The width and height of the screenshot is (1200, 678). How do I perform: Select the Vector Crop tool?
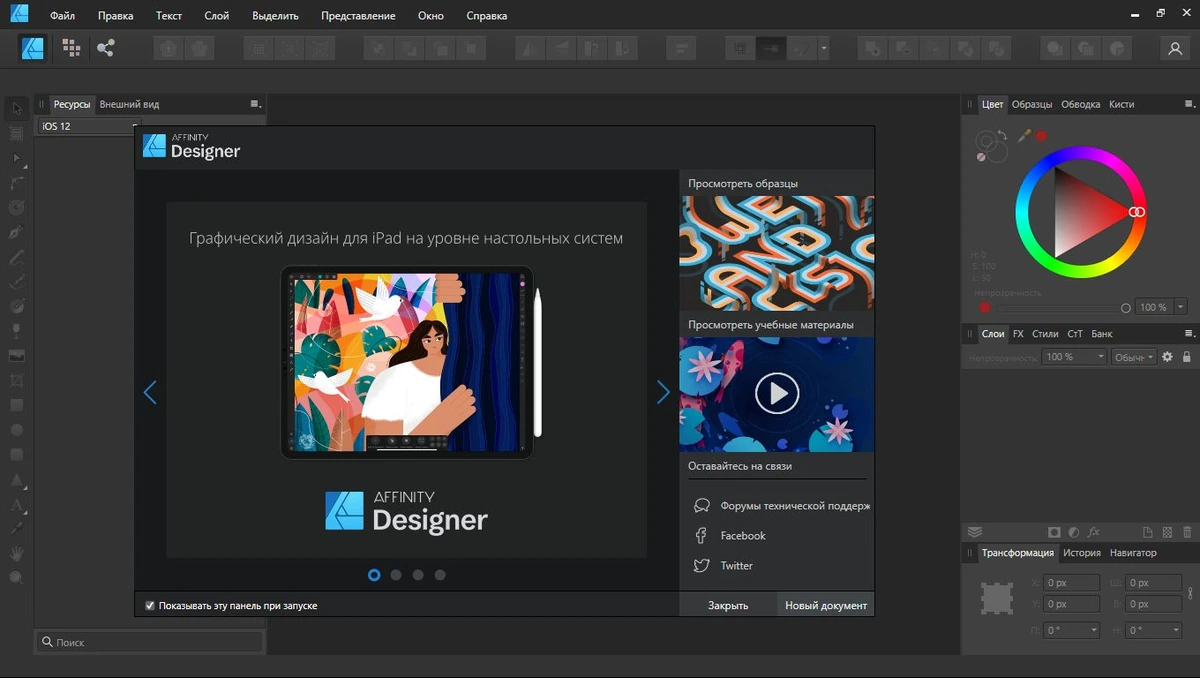(x=16, y=380)
